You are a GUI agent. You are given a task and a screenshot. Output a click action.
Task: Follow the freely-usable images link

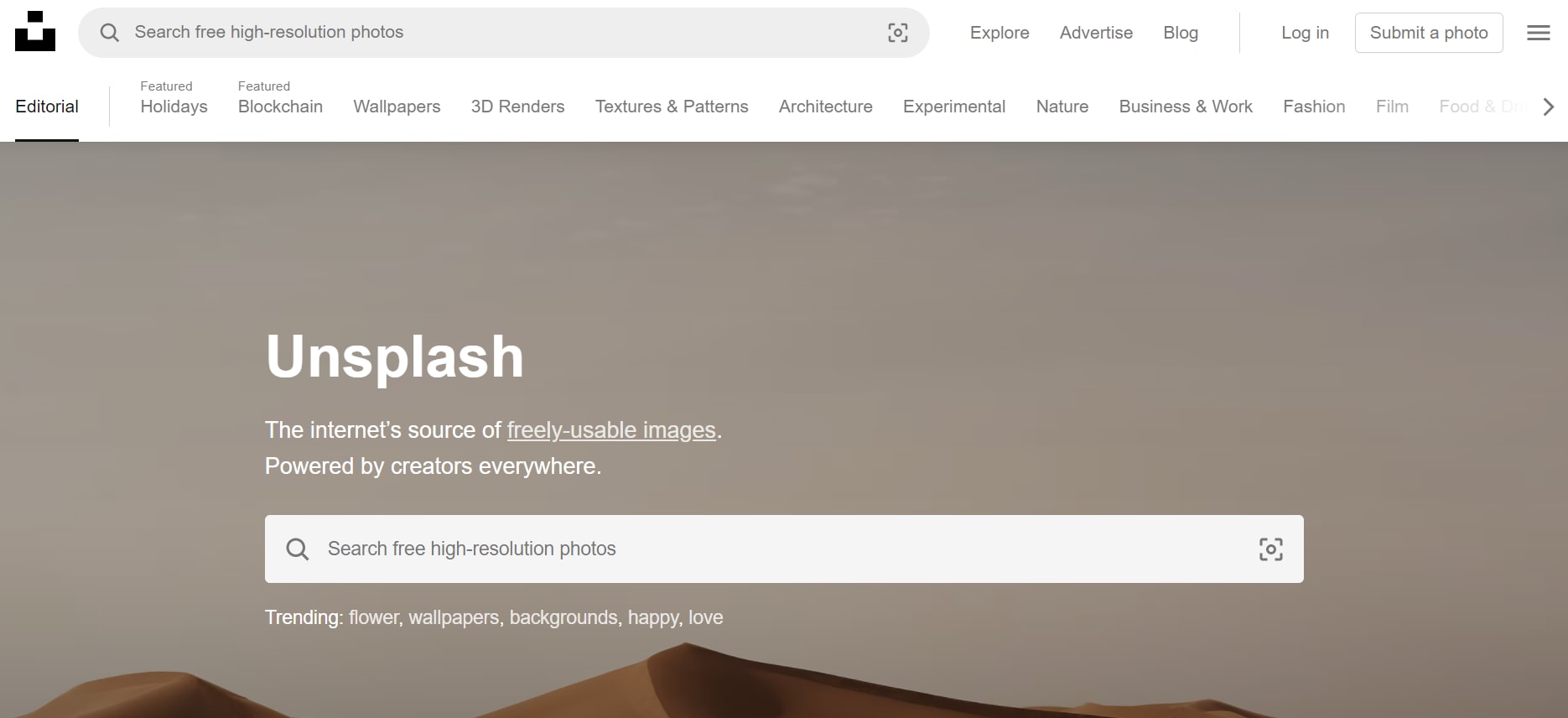[611, 430]
